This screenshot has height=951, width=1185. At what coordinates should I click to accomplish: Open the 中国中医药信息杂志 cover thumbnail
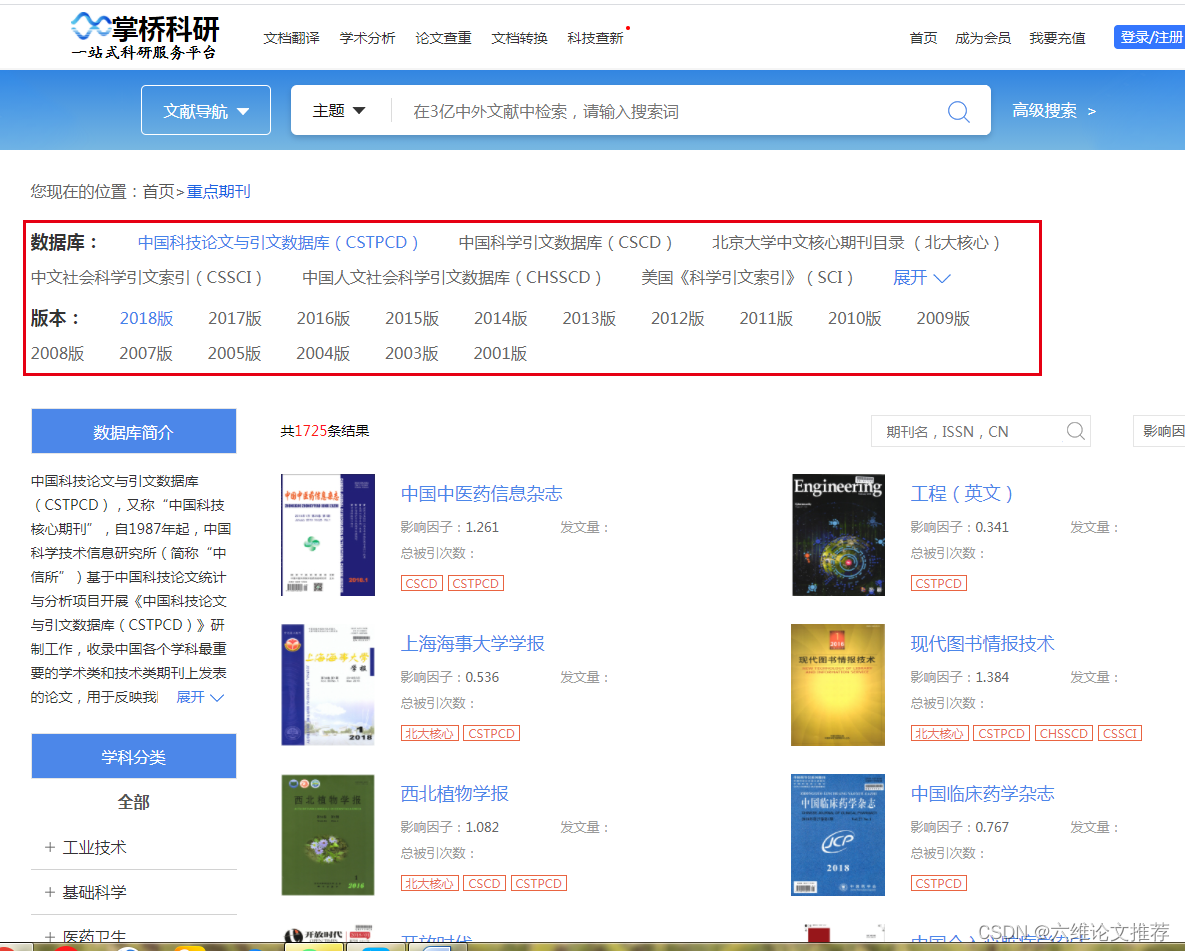(328, 534)
